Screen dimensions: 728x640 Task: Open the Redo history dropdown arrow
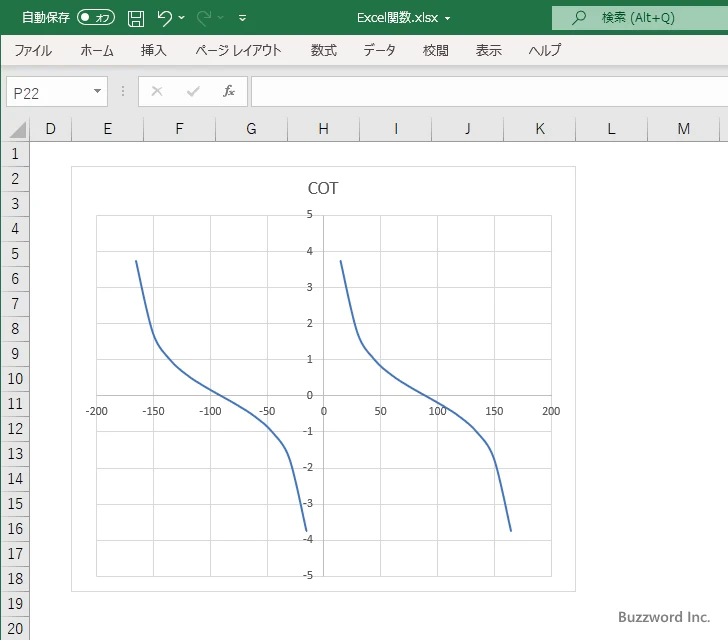[221, 18]
